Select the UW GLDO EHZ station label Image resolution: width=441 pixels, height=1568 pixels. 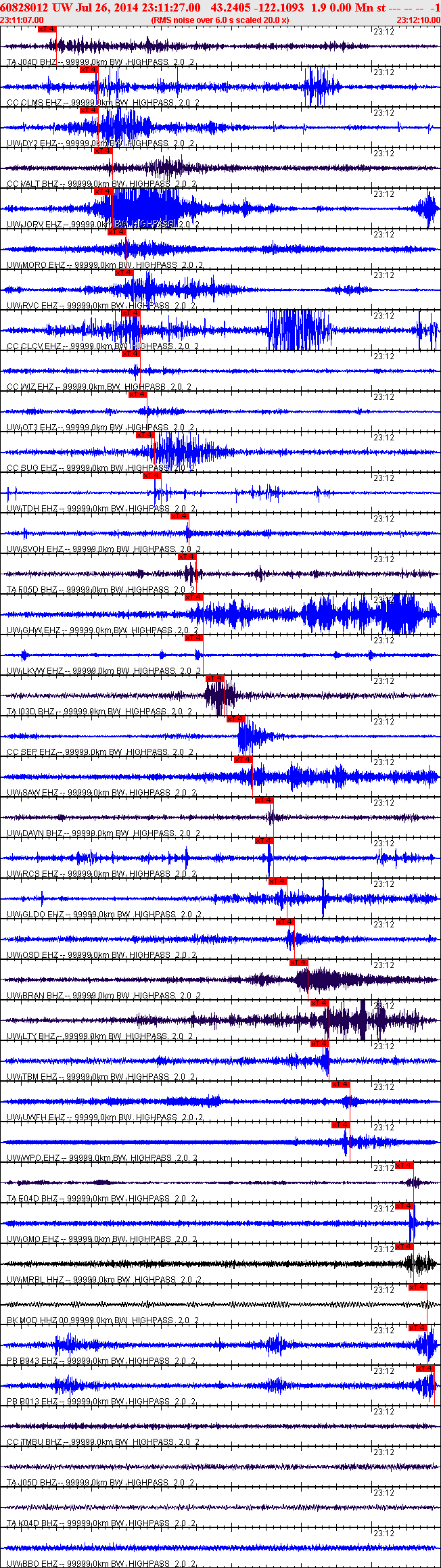coord(35,915)
